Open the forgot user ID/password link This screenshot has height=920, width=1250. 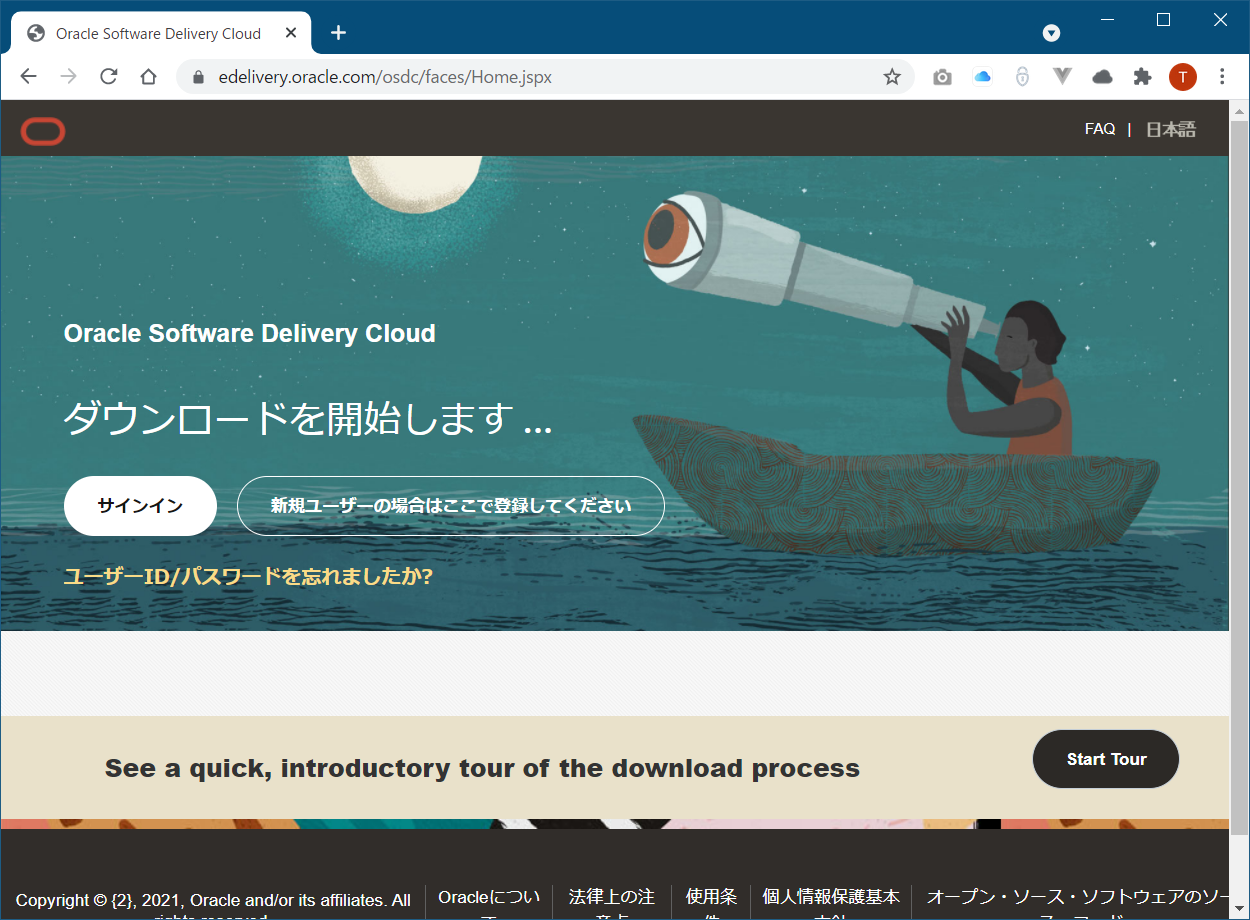(248, 577)
